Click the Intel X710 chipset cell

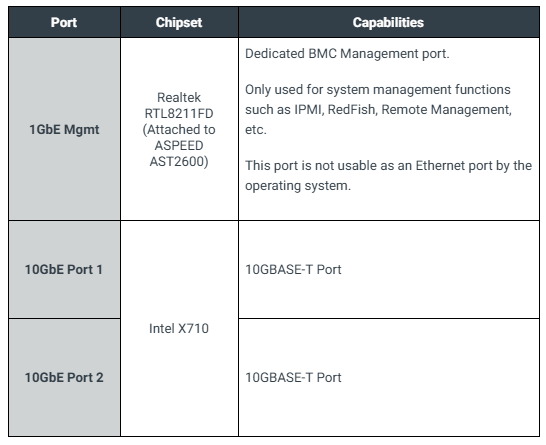[x=179, y=328]
